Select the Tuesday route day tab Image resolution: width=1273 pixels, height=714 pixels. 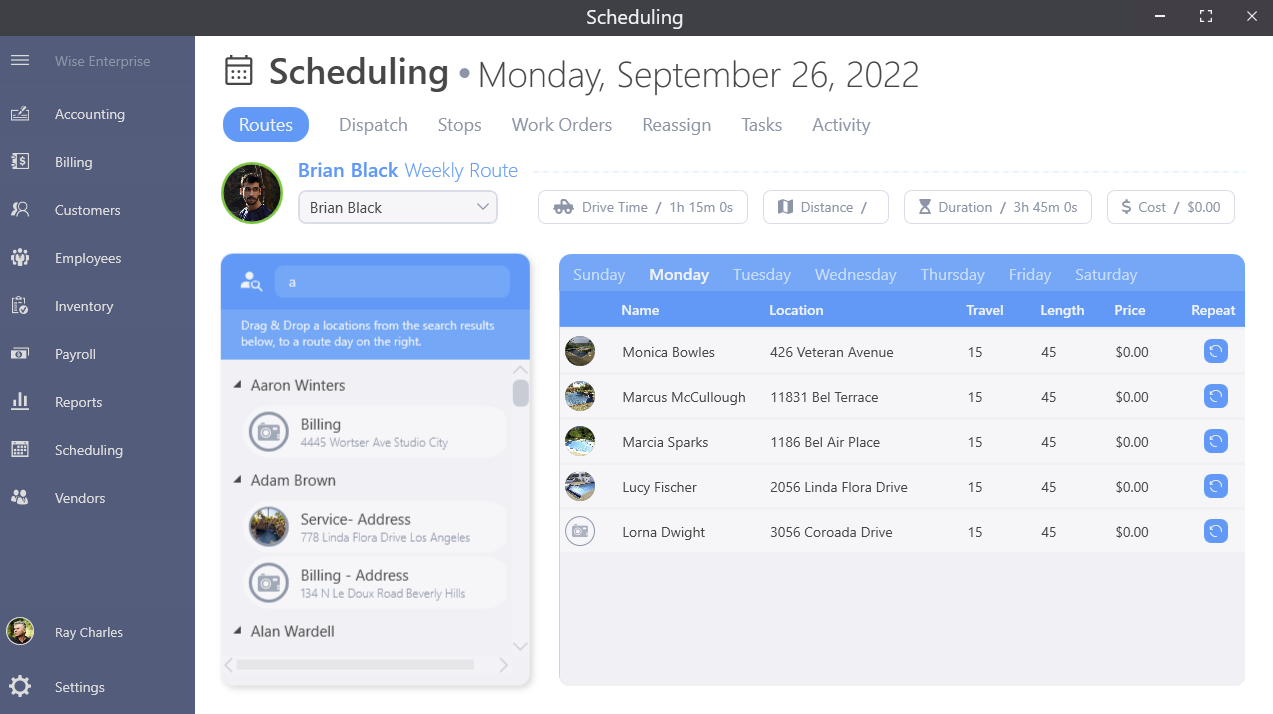pyautogui.click(x=761, y=275)
